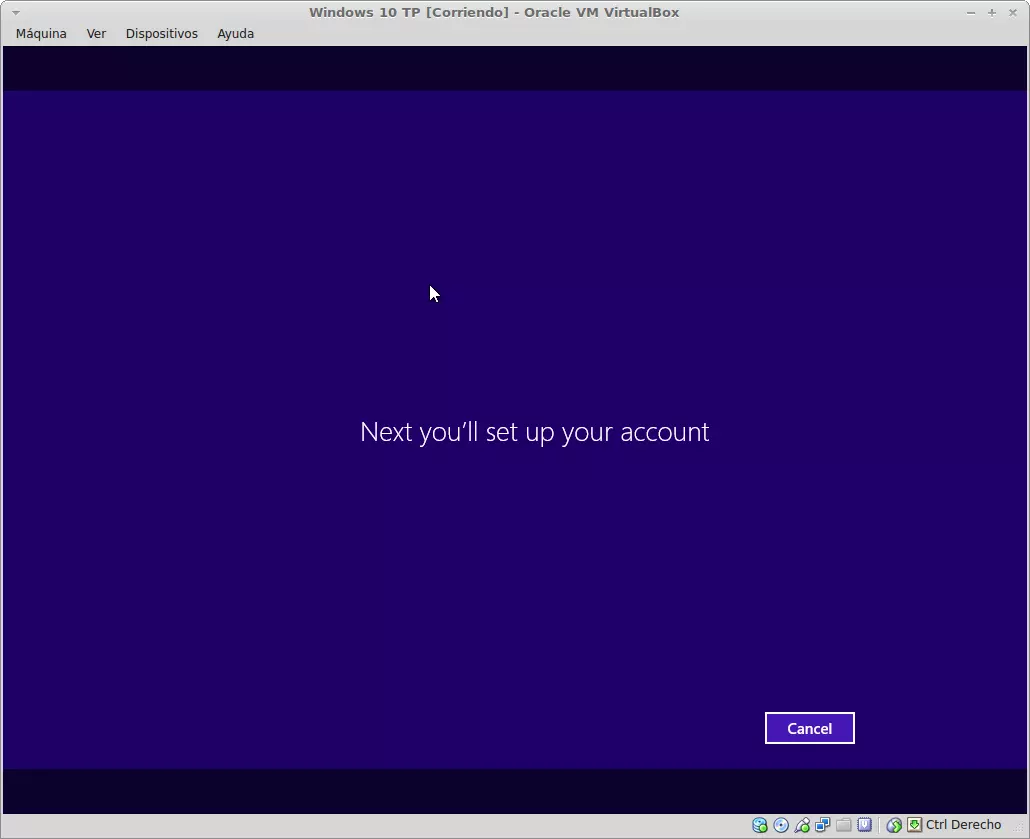Open the Dispositivos menu
The height and width of the screenshot is (839, 1030).
click(161, 33)
